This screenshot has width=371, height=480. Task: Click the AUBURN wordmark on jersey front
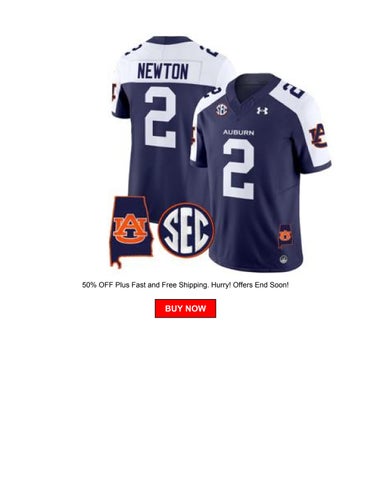(x=239, y=133)
